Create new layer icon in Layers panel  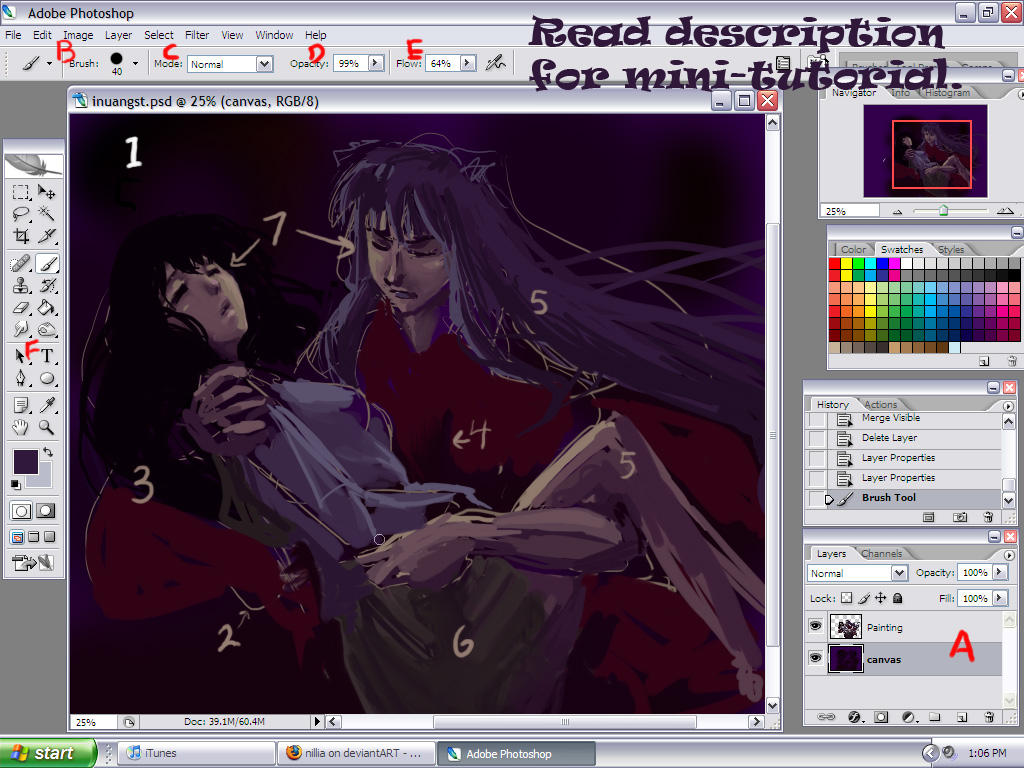pyautogui.click(x=961, y=717)
